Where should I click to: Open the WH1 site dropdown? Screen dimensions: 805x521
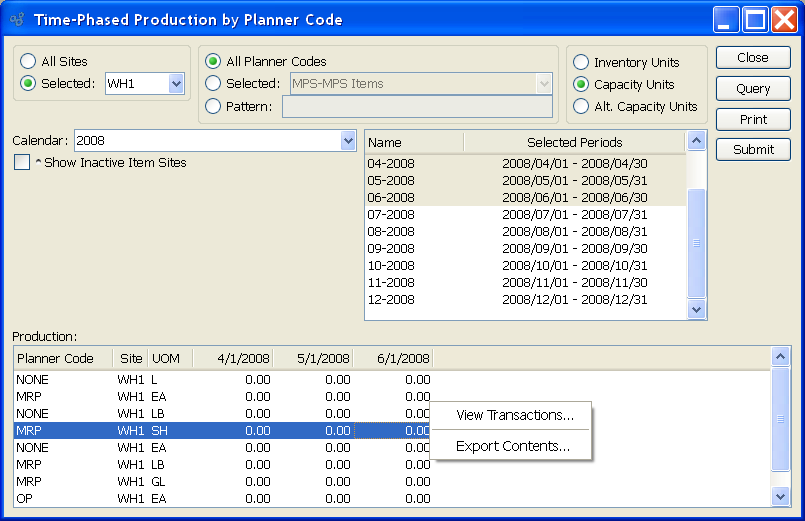pos(176,84)
